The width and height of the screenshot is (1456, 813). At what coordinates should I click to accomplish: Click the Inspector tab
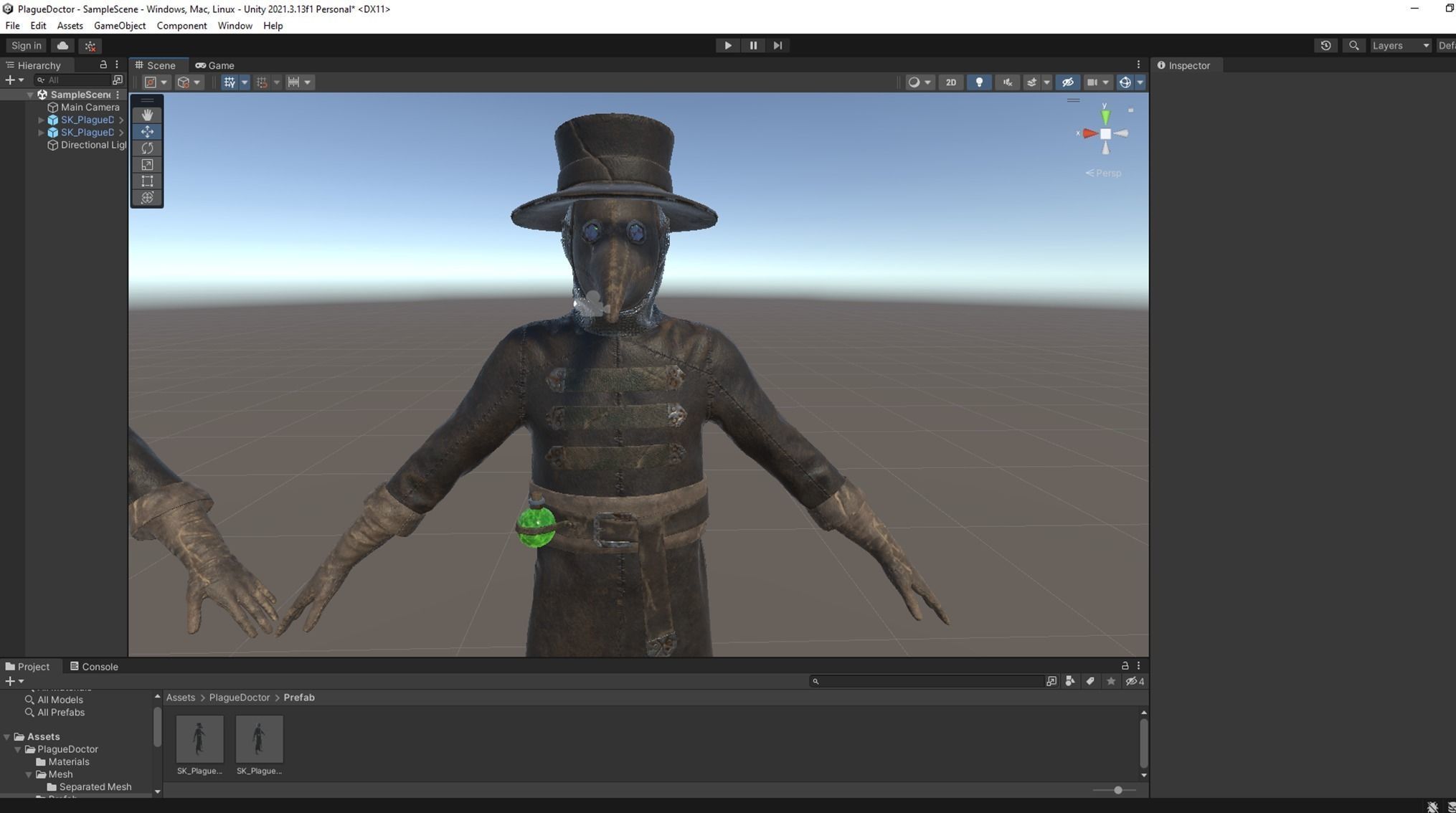1183,65
